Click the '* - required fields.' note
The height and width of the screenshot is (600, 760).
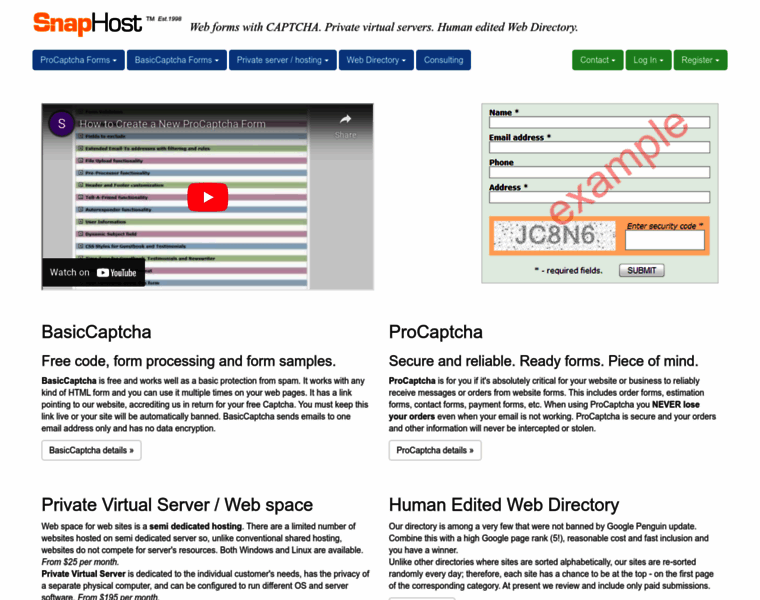click(x=569, y=270)
